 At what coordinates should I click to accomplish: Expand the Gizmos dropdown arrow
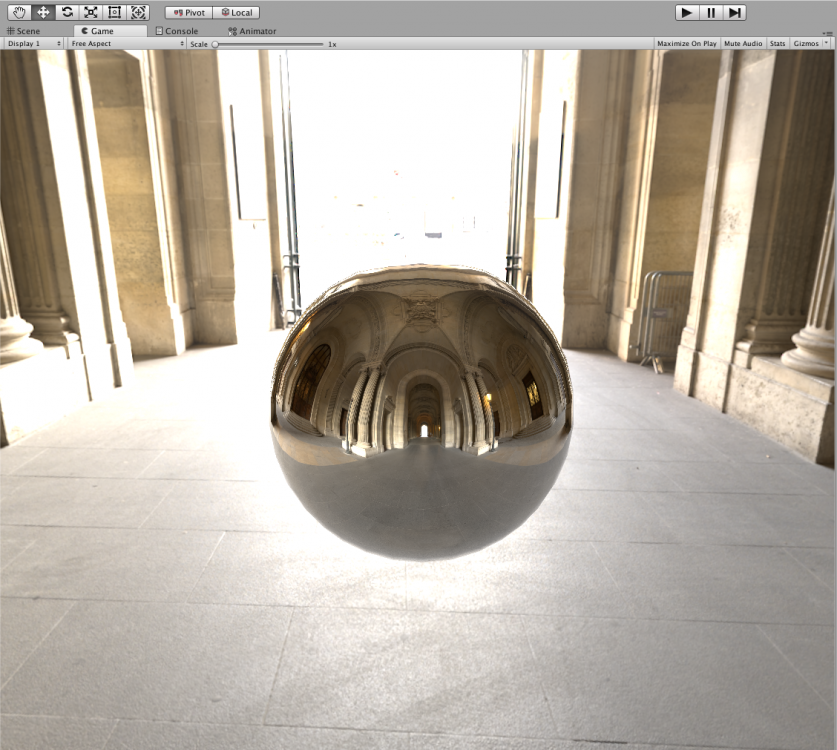[x=826, y=44]
